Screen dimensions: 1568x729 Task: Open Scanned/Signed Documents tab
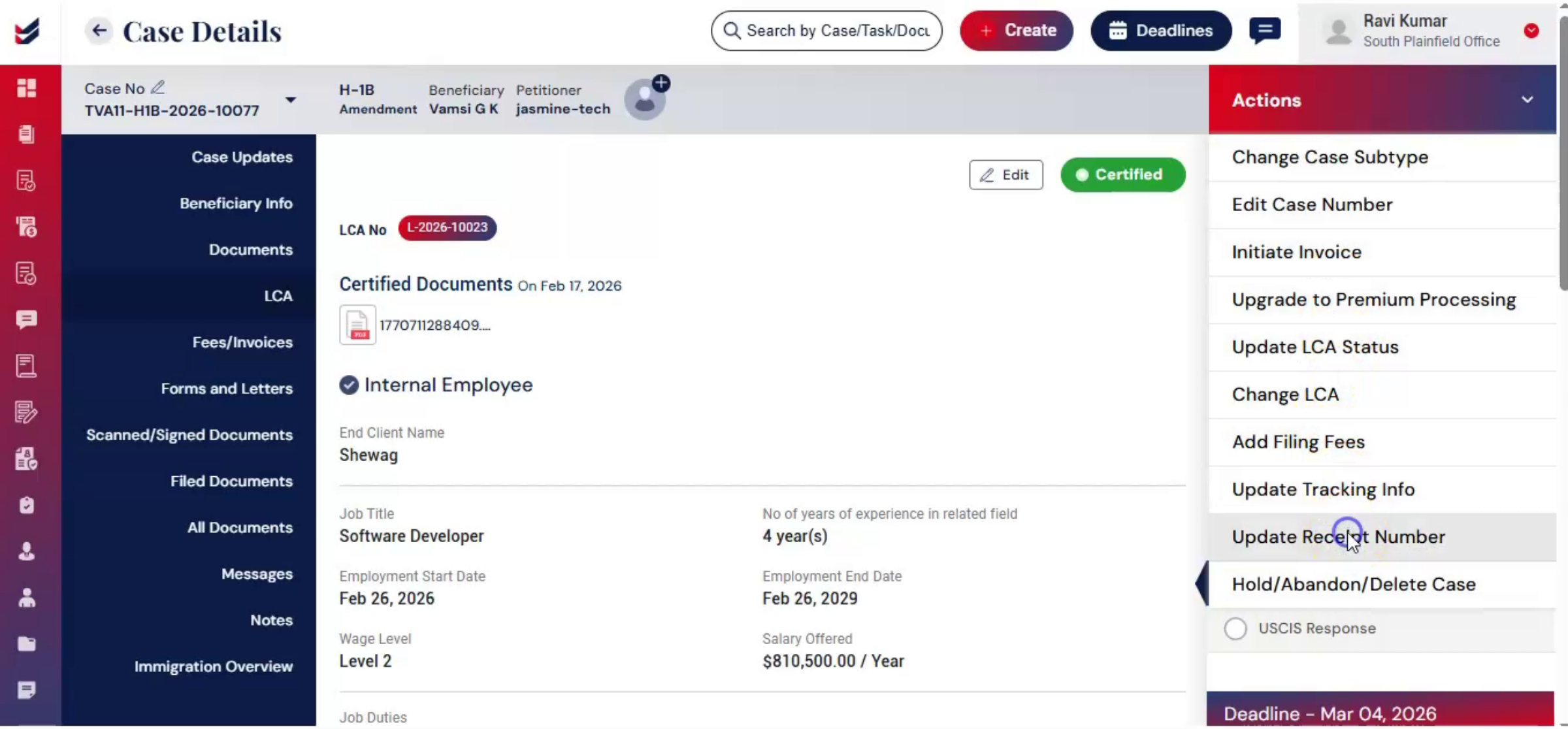point(189,435)
